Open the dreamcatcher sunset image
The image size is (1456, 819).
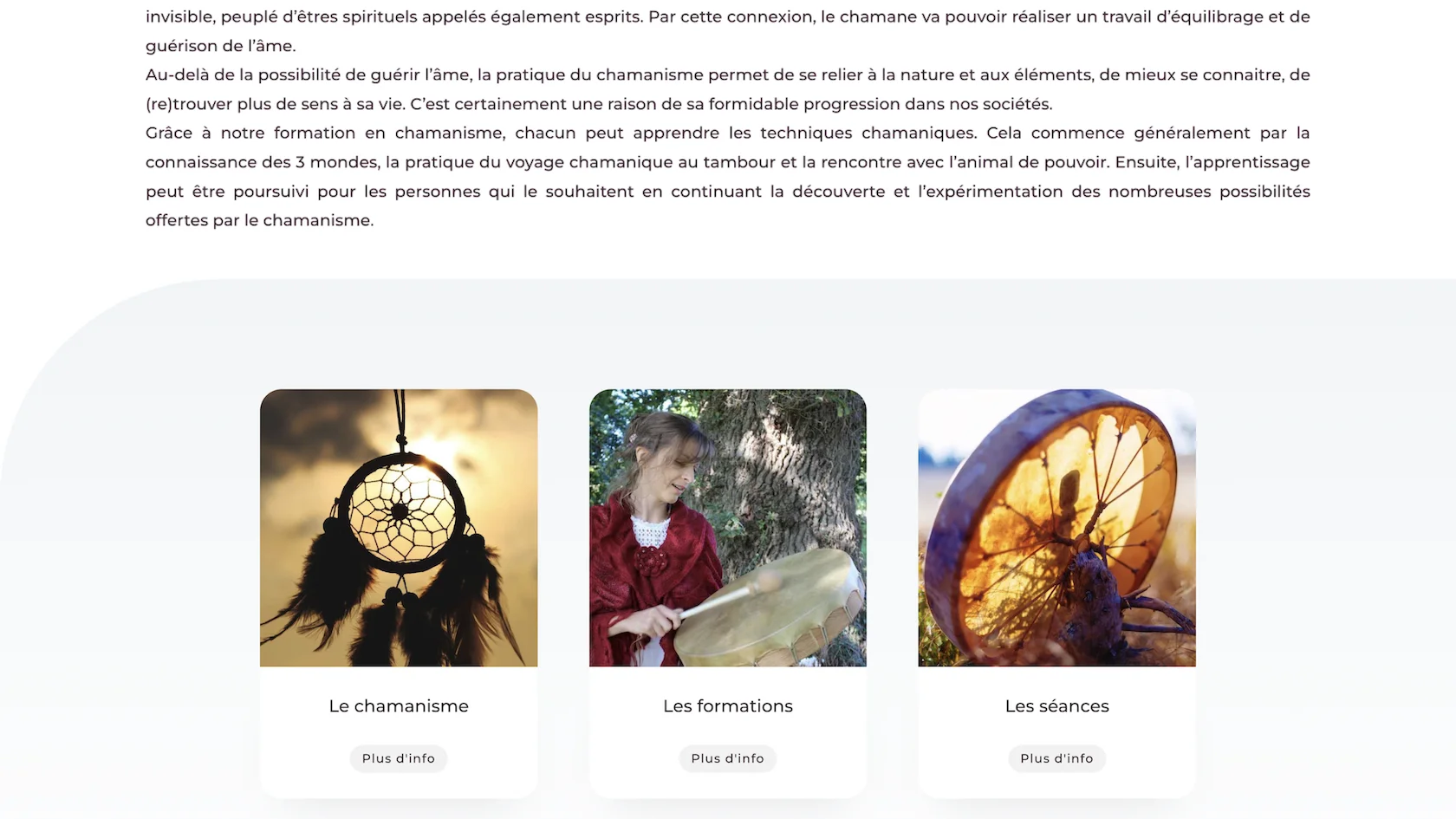(399, 528)
